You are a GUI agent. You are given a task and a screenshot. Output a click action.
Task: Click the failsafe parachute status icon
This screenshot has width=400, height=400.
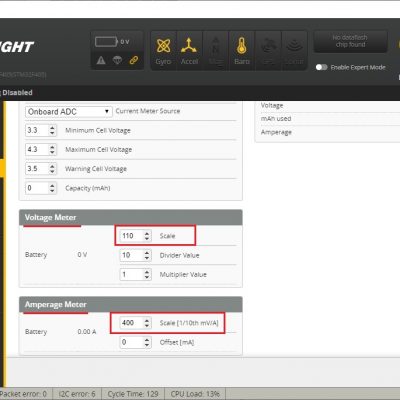pyautogui.click(x=117, y=60)
